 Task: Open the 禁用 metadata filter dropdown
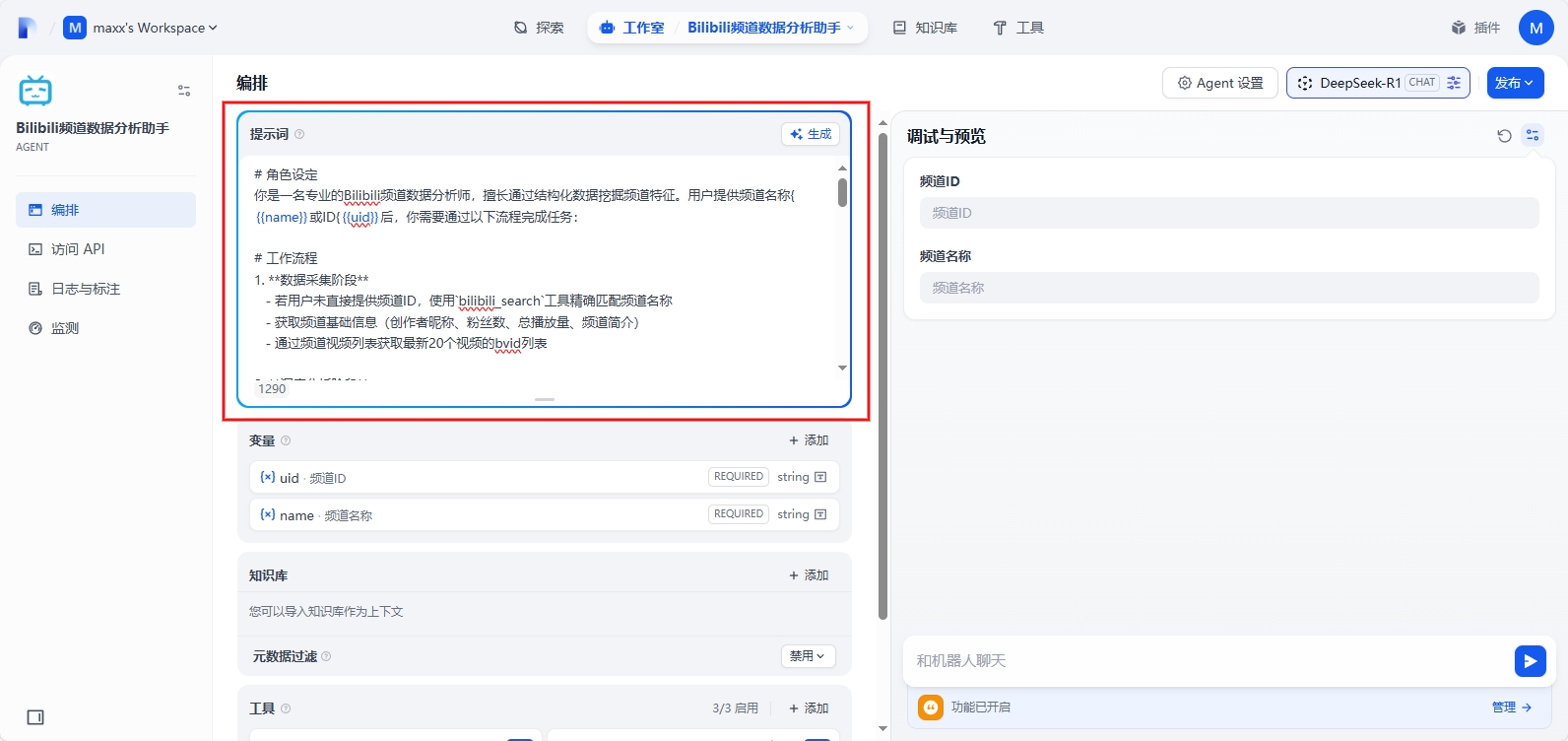pyautogui.click(x=809, y=656)
